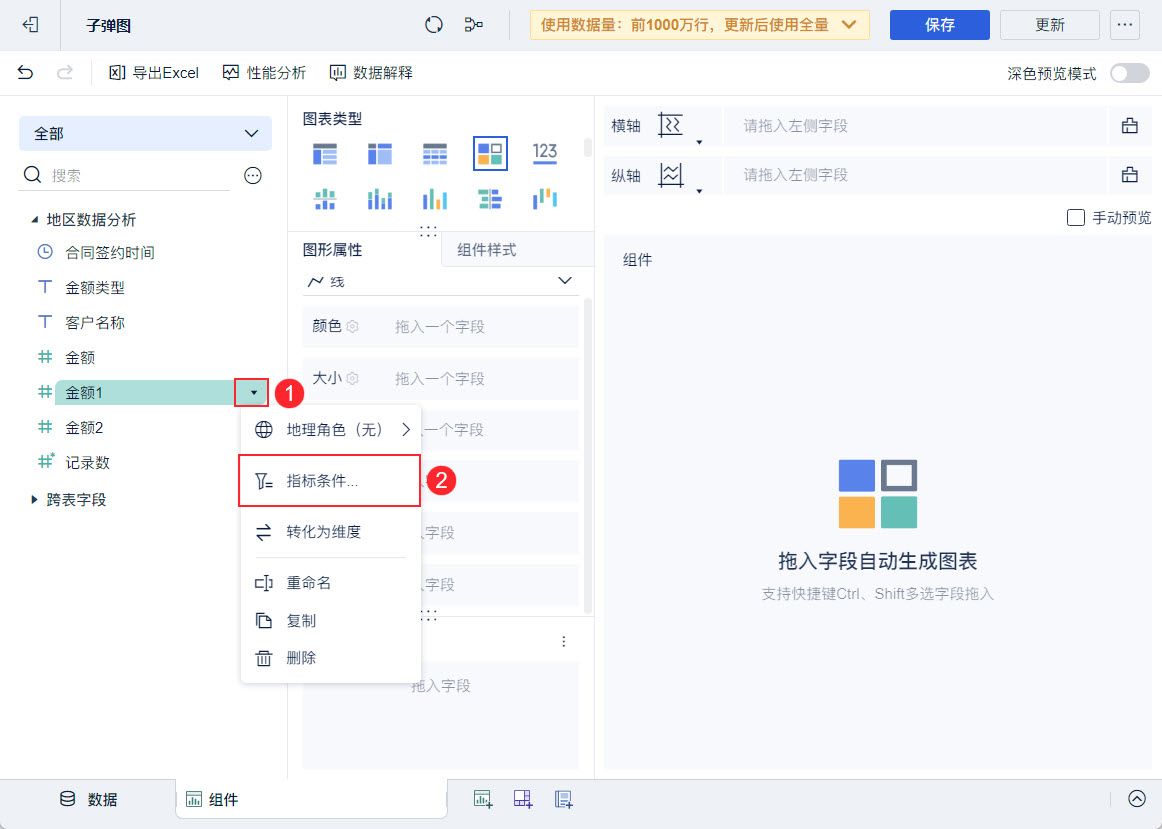
Task: Select the custom chart type icon
Action: click(490, 153)
